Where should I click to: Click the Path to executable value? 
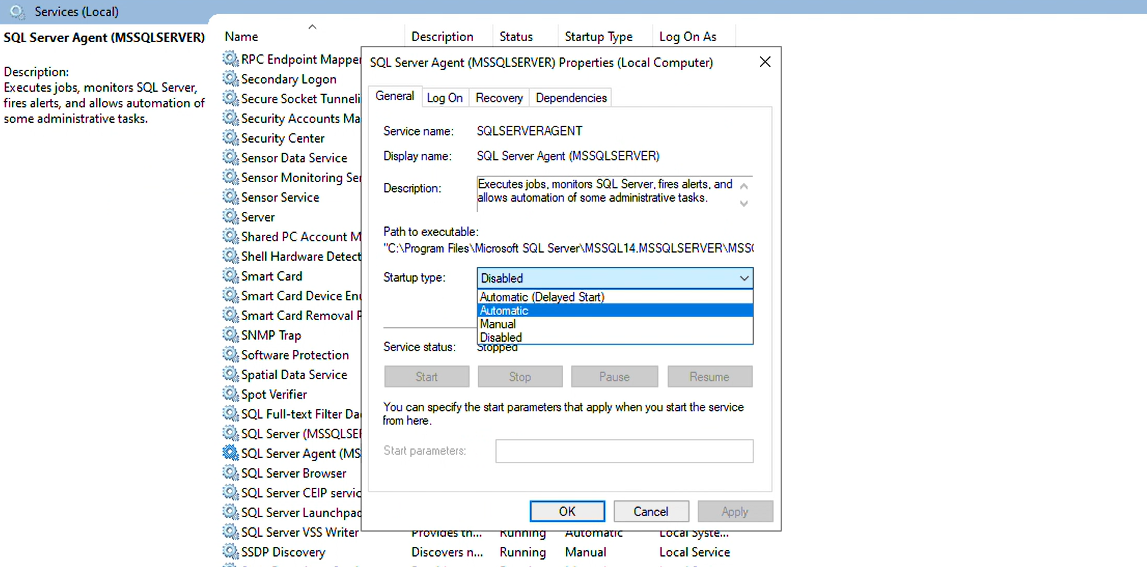569,249
